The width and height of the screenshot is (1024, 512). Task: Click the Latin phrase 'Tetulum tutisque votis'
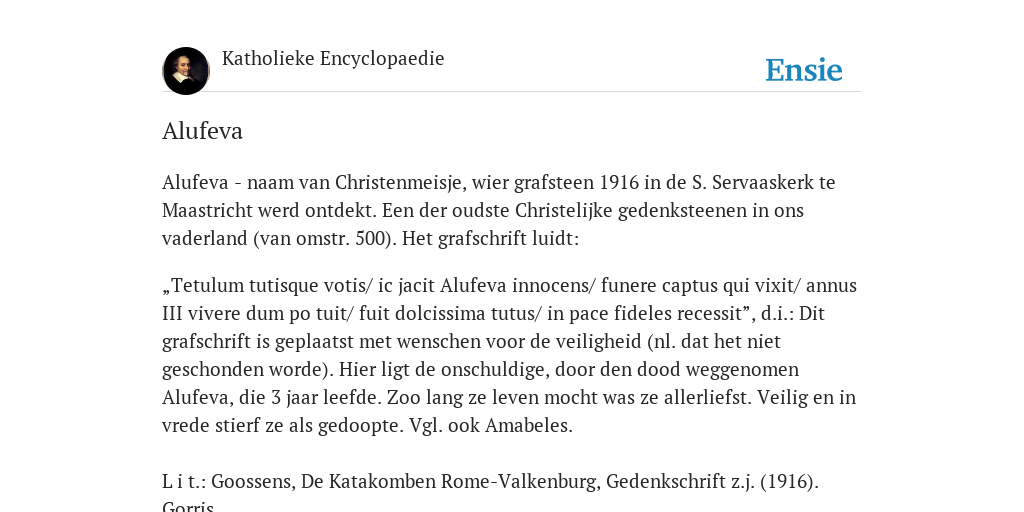click(270, 286)
